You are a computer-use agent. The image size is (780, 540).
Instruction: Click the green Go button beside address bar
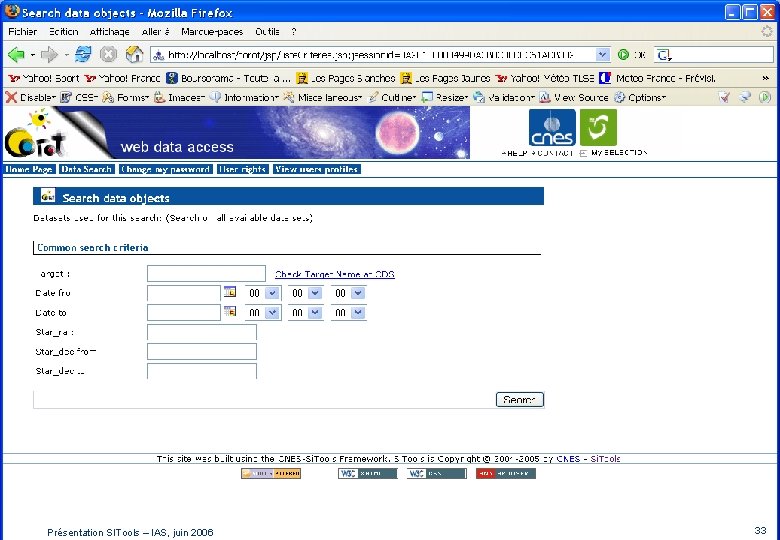click(623, 55)
